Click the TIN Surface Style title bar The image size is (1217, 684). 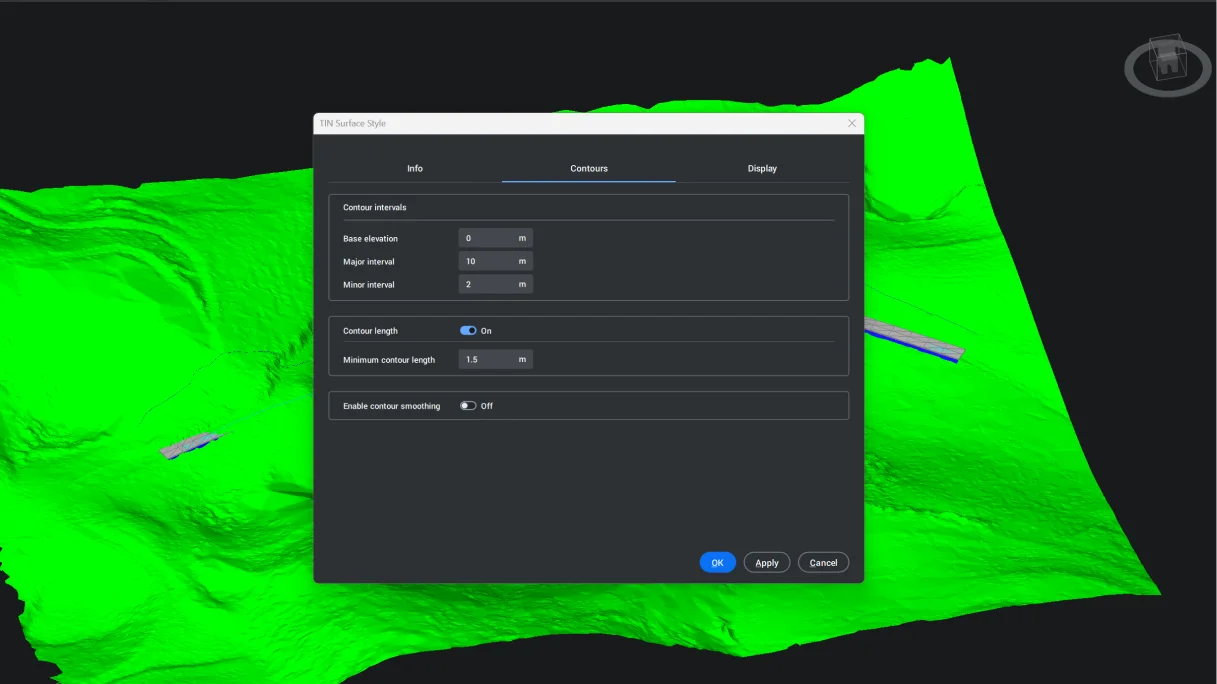click(x=588, y=123)
